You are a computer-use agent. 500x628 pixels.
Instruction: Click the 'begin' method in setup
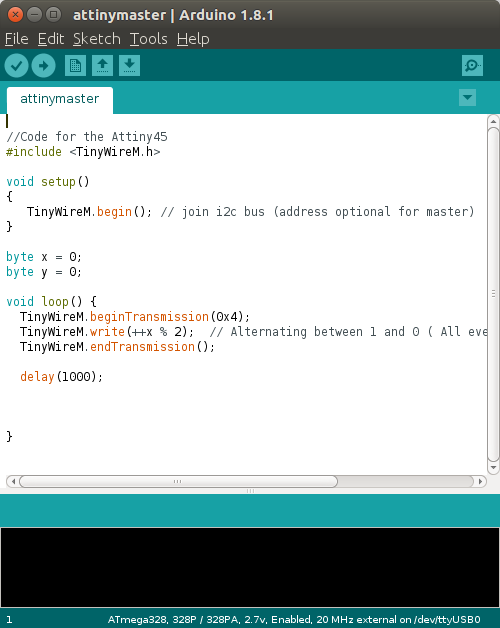114,212
